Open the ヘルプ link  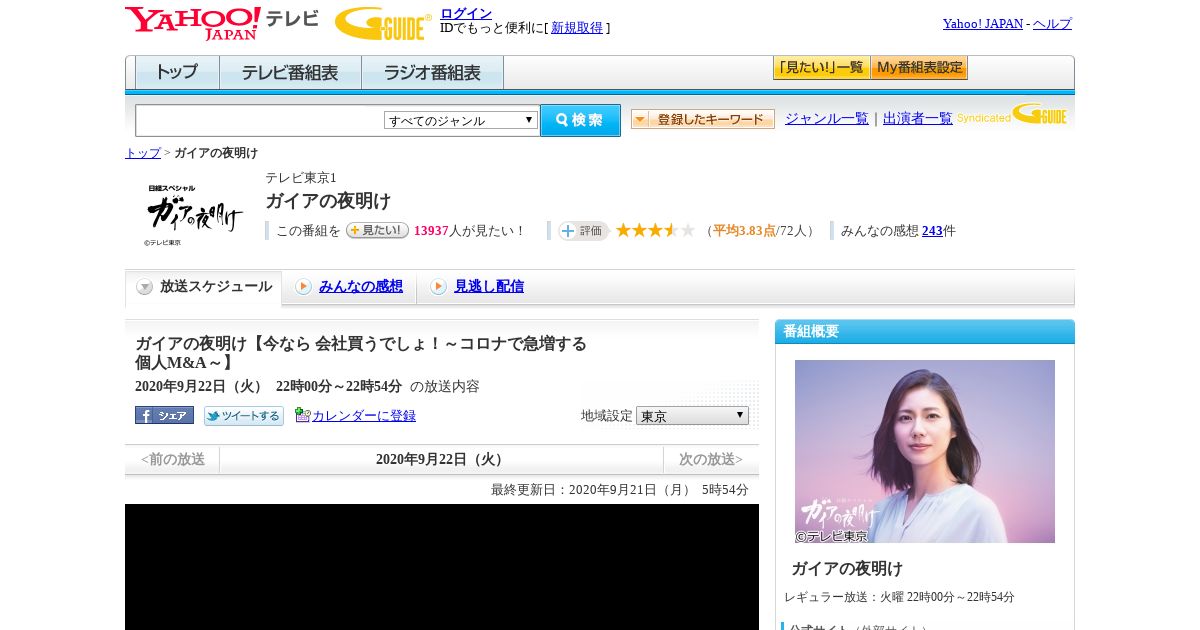[x=1052, y=24]
